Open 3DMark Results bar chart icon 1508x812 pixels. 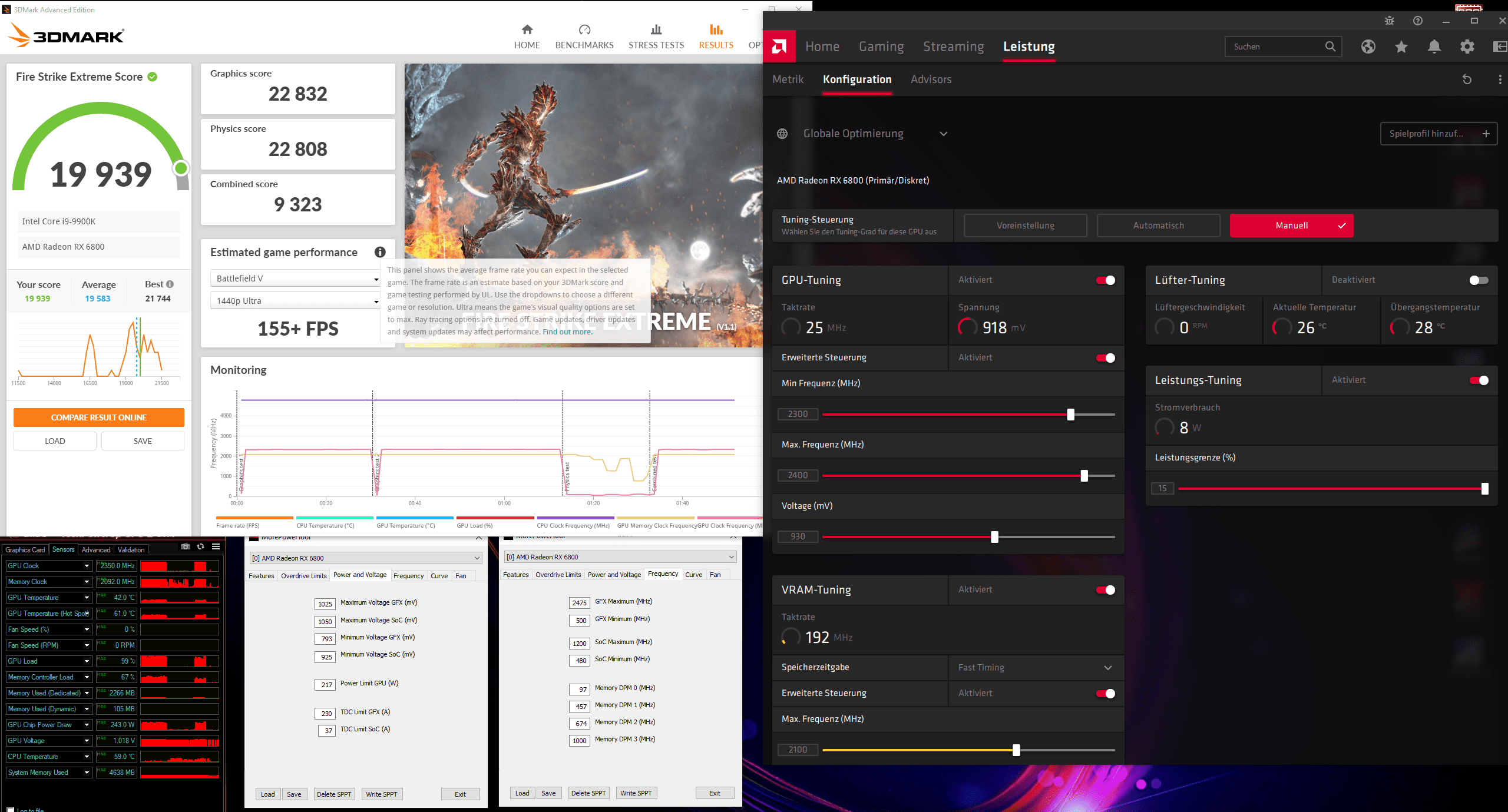pyautogui.click(x=716, y=29)
